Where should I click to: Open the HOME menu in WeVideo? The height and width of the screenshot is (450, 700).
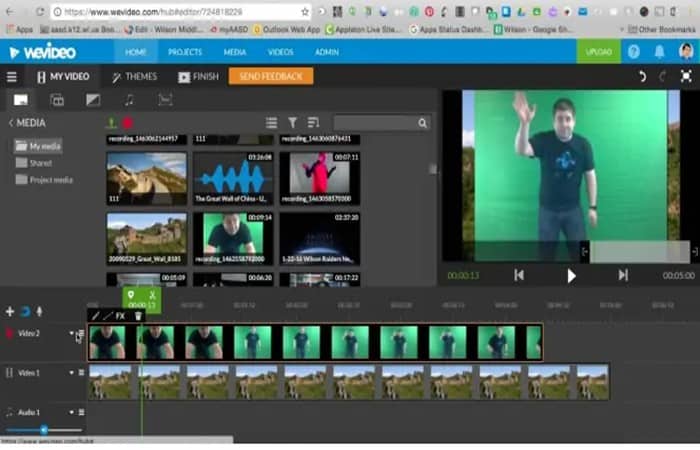(136, 52)
